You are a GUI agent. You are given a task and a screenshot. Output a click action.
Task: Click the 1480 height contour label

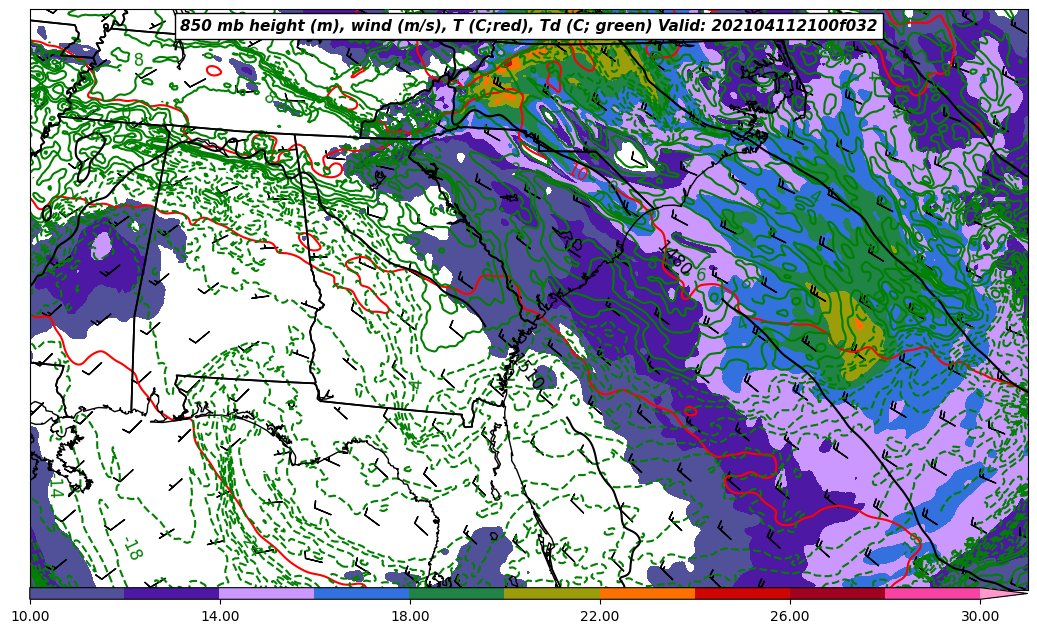676,258
